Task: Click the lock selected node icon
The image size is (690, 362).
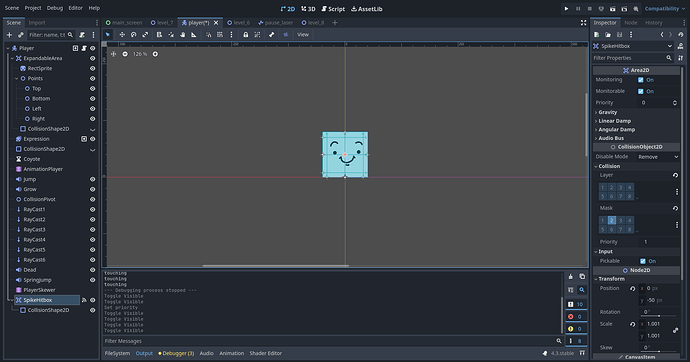Action: (246, 35)
